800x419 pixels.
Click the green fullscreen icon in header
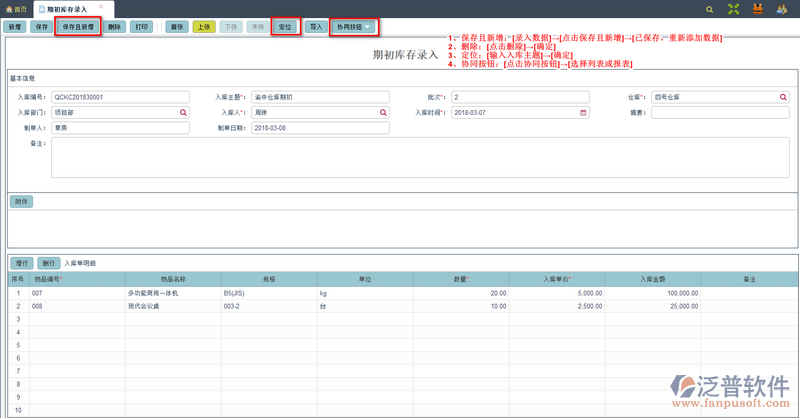(735, 8)
